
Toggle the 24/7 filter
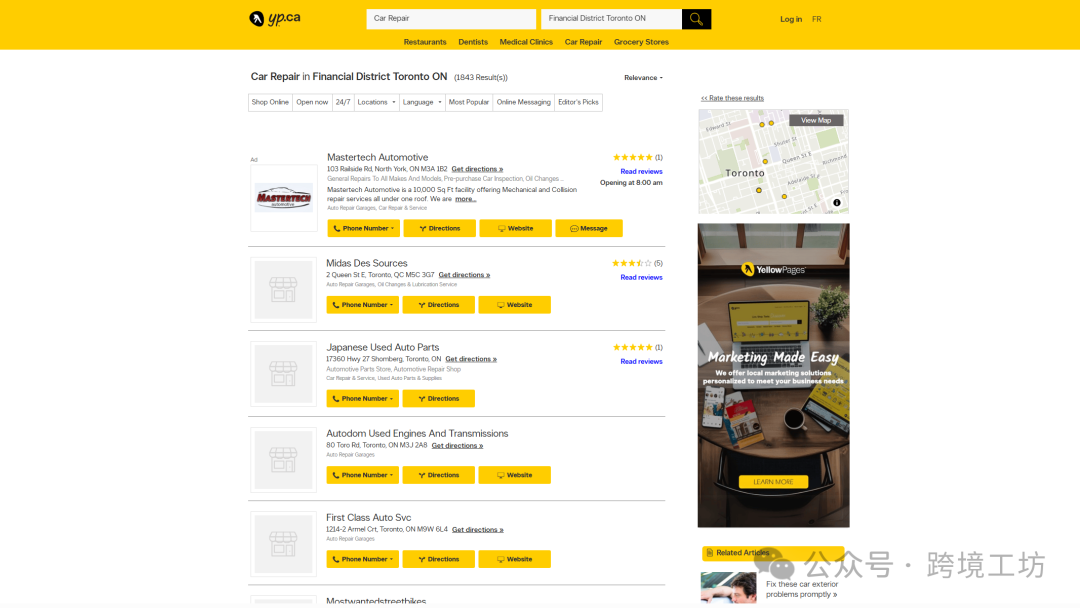coord(343,102)
